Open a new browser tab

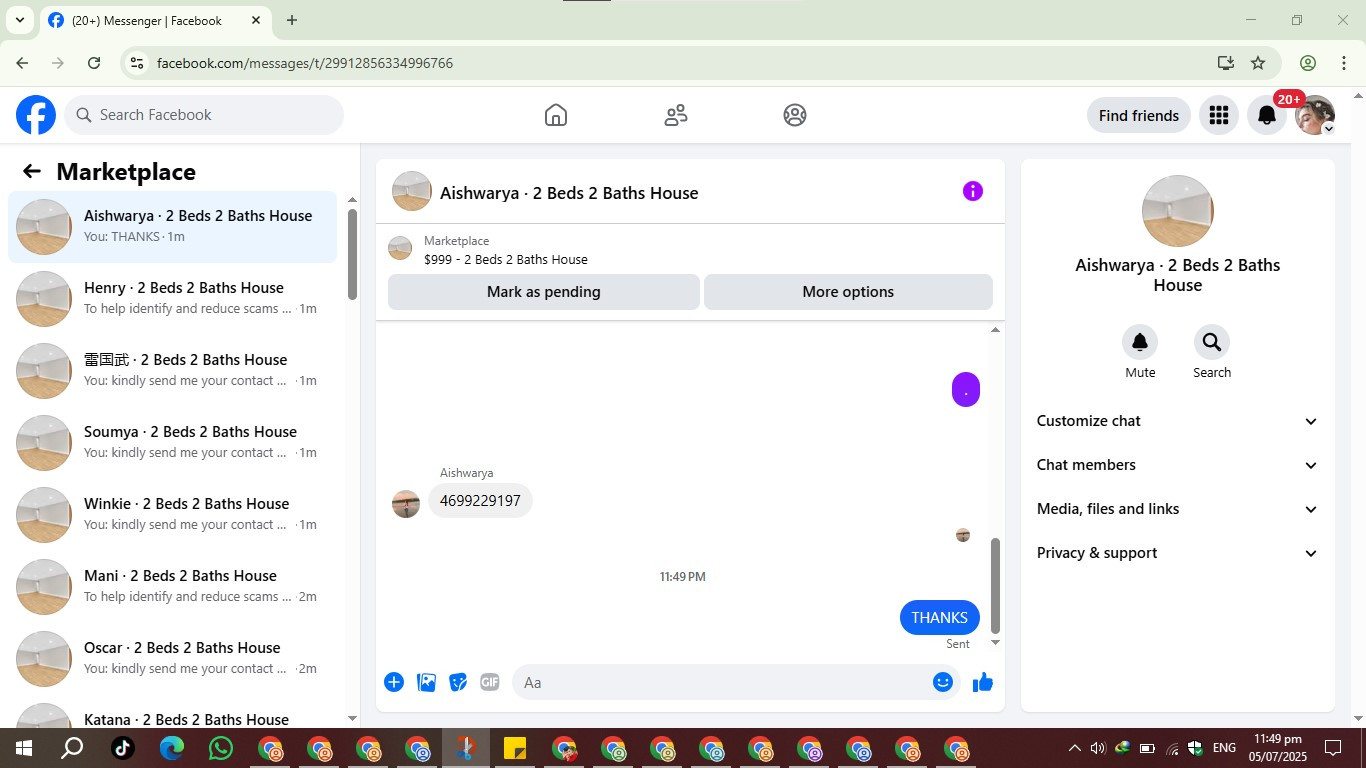292,20
